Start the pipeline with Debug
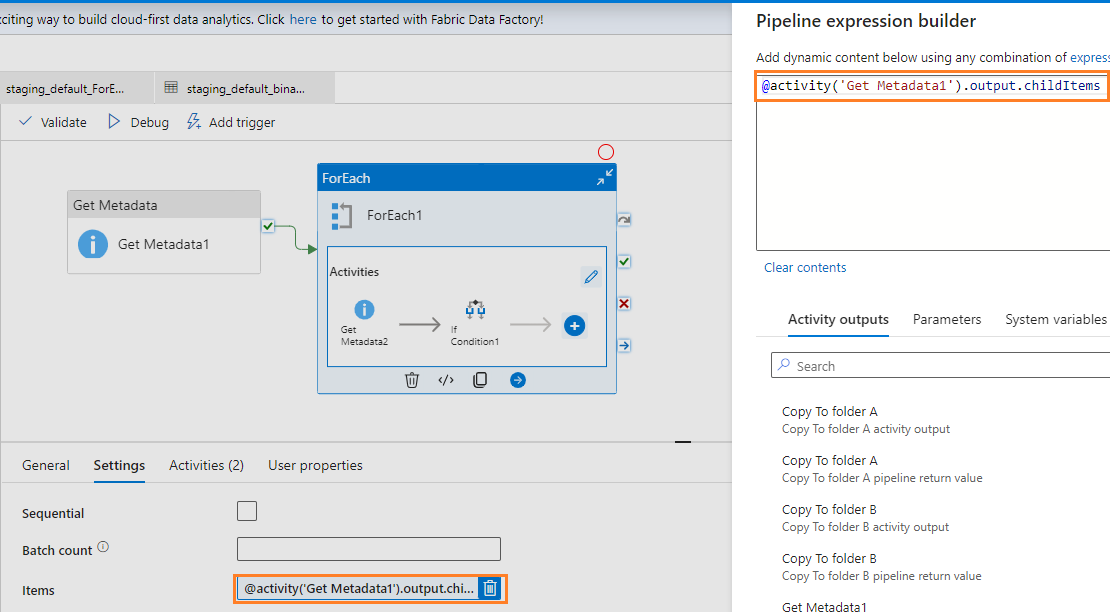Viewport: 1110px width, 612px height. pyautogui.click(x=138, y=122)
